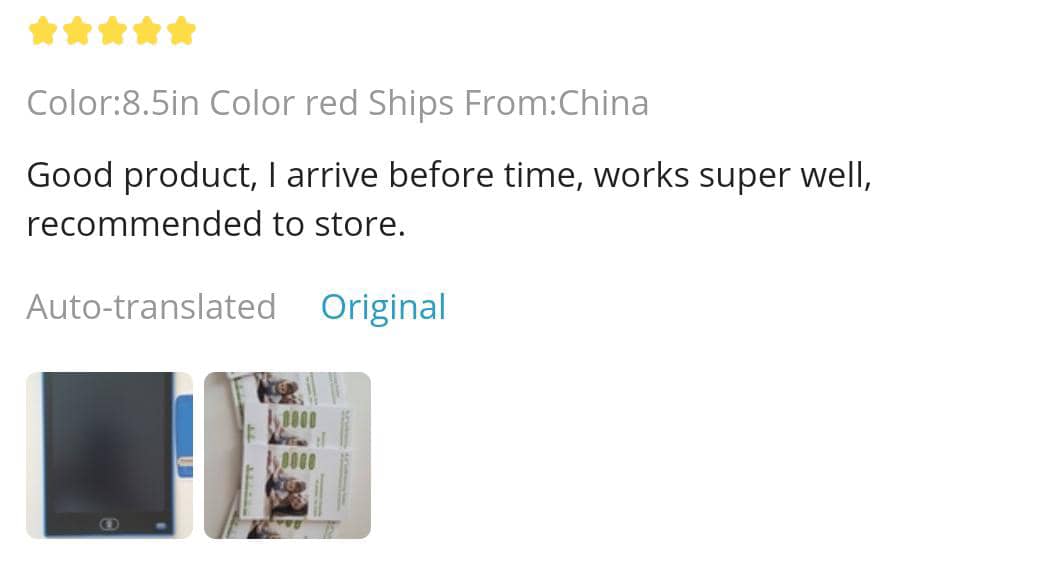Select the third rating star
The width and height of the screenshot is (1056, 575).
(112, 31)
